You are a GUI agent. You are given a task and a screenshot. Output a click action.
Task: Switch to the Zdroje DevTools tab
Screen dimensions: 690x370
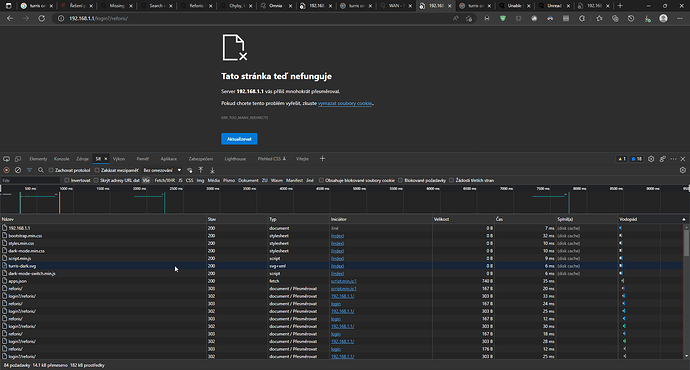point(82,159)
